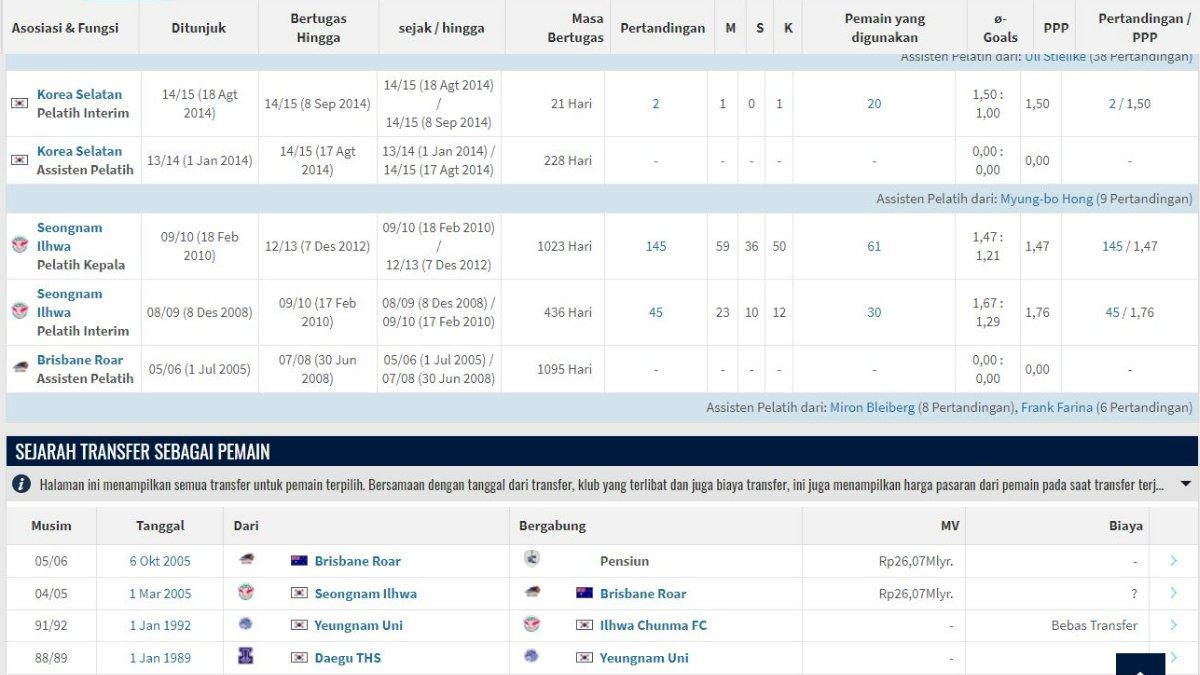Open the 145 / 1,47 points-per-match link
This screenshot has height=675, width=1200.
pyautogui.click(x=1128, y=246)
